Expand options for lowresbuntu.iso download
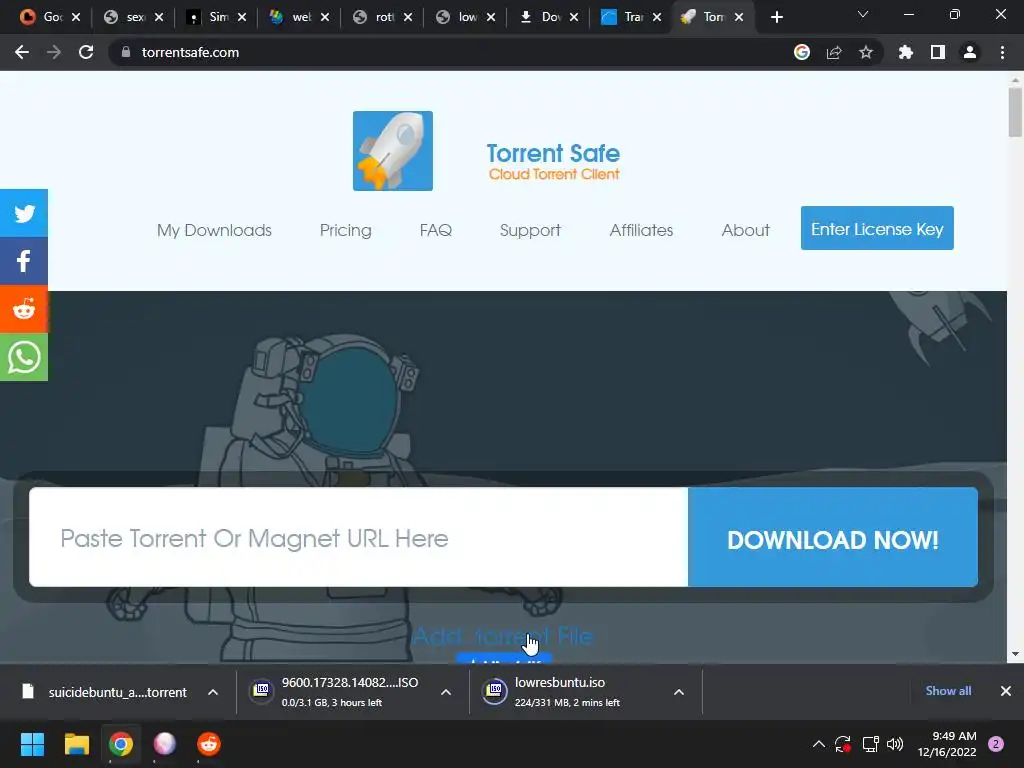 tap(679, 692)
